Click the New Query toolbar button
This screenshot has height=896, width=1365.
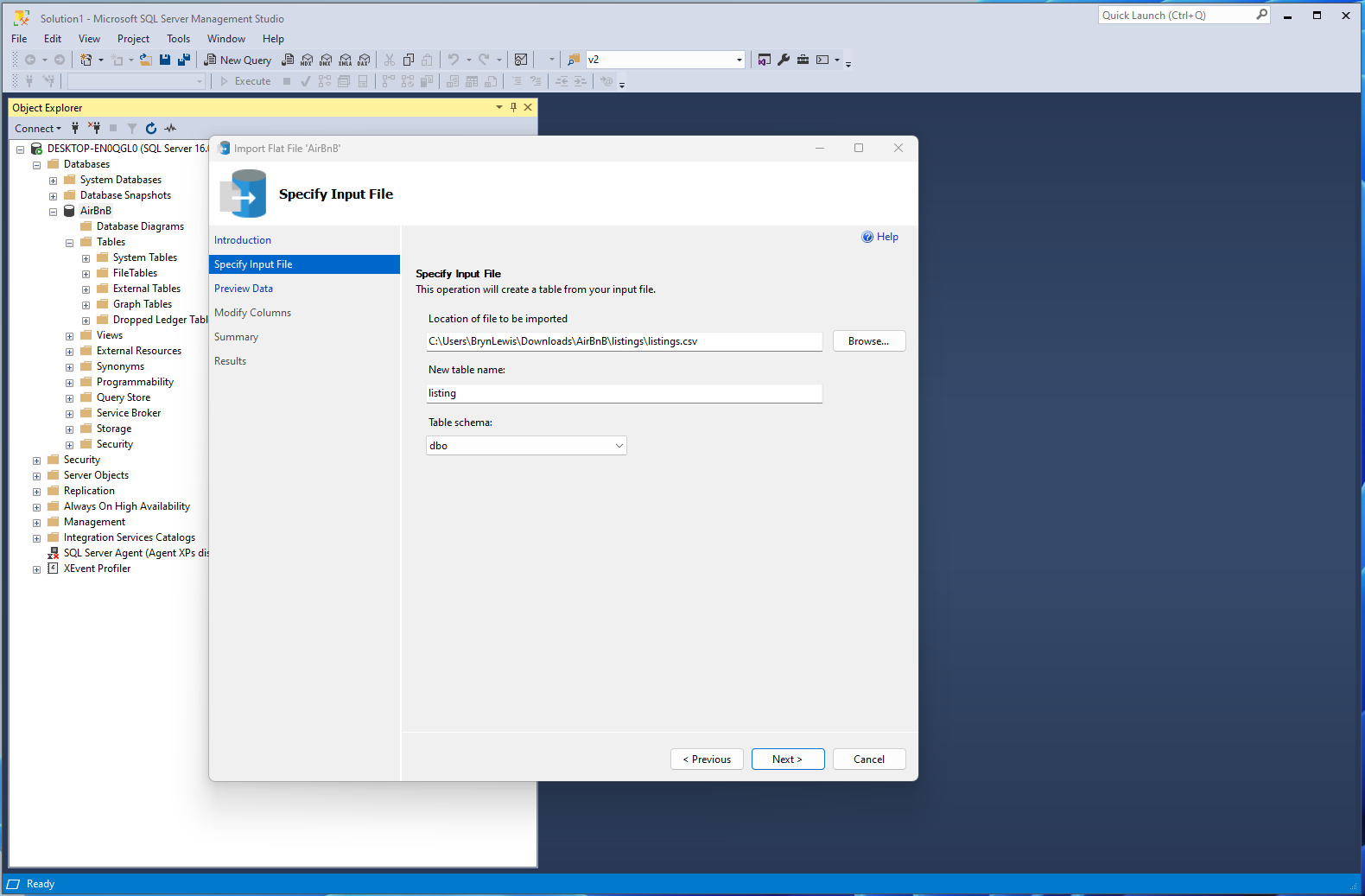click(238, 60)
